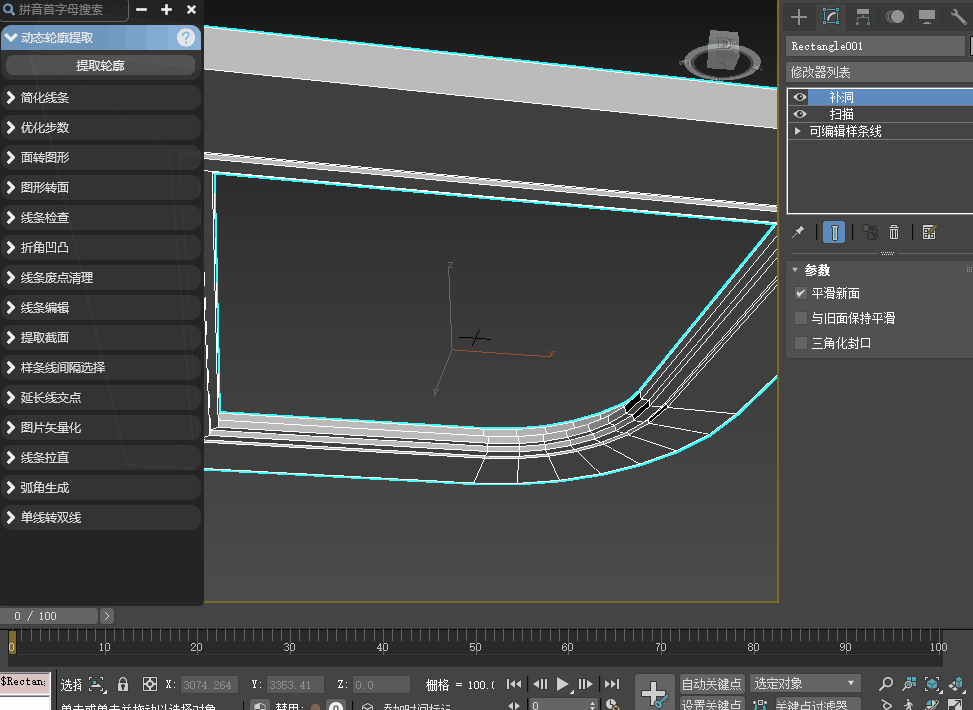Play the animation
This screenshot has height=710, width=973.
click(x=563, y=684)
